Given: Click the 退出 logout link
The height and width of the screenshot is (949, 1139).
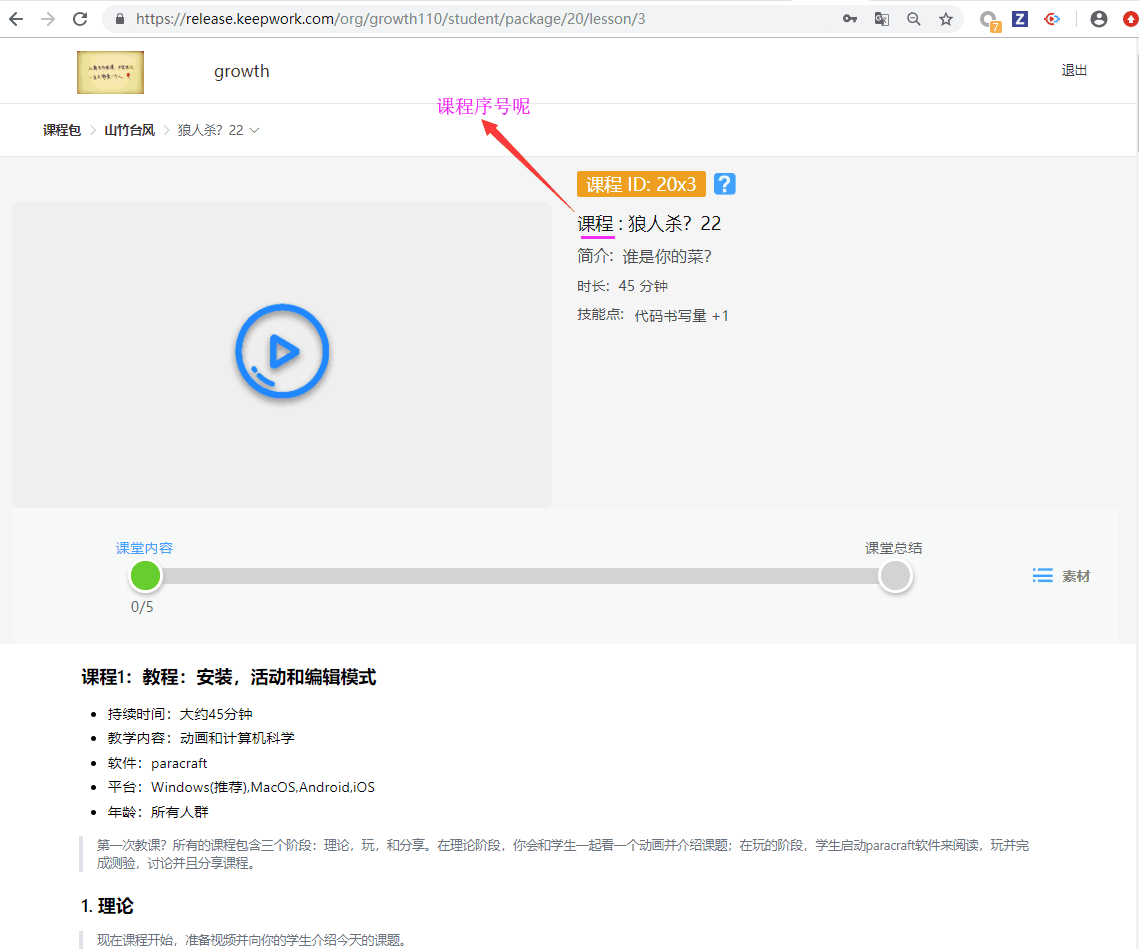Looking at the screenshot, I should point(1074,70).
